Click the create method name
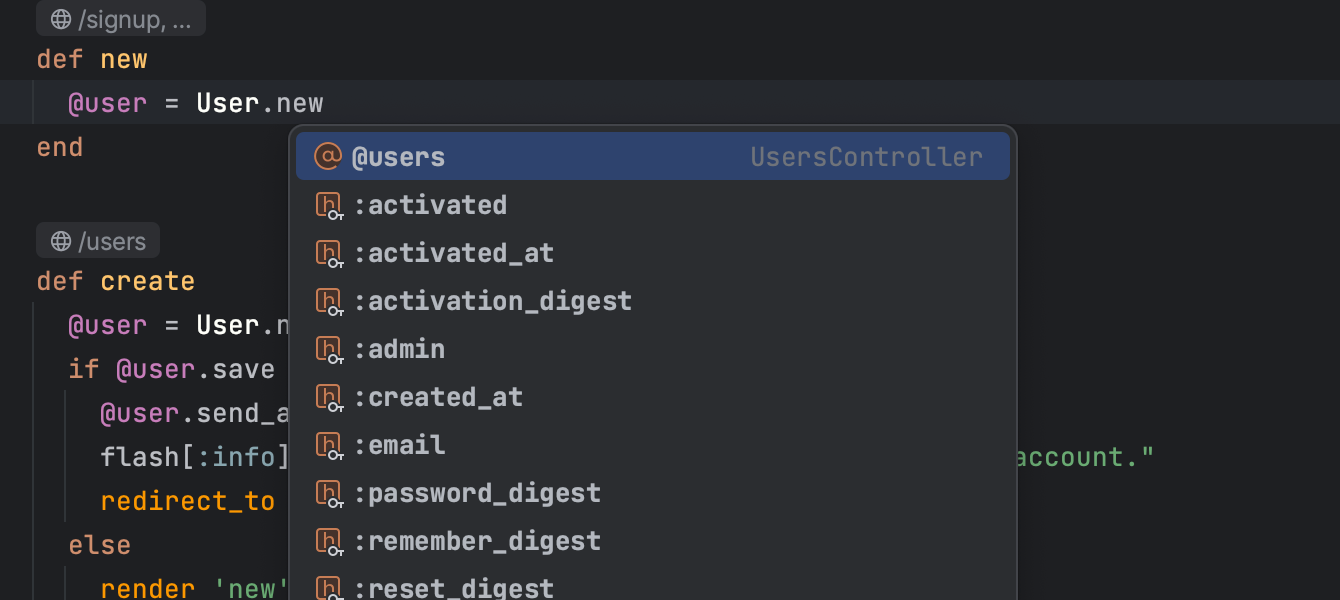The width and height of the screenshot is (1340, 600). [x=147, y=281]
